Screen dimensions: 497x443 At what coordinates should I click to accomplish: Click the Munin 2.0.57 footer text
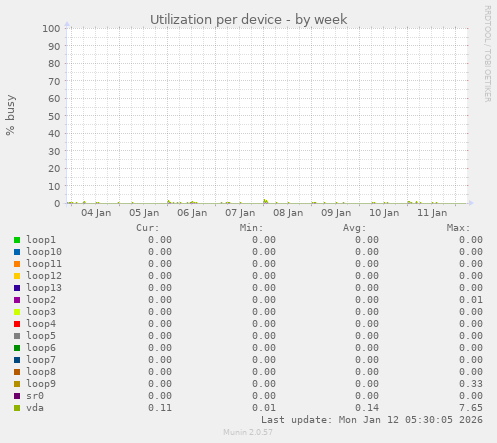tap(248, 432)
